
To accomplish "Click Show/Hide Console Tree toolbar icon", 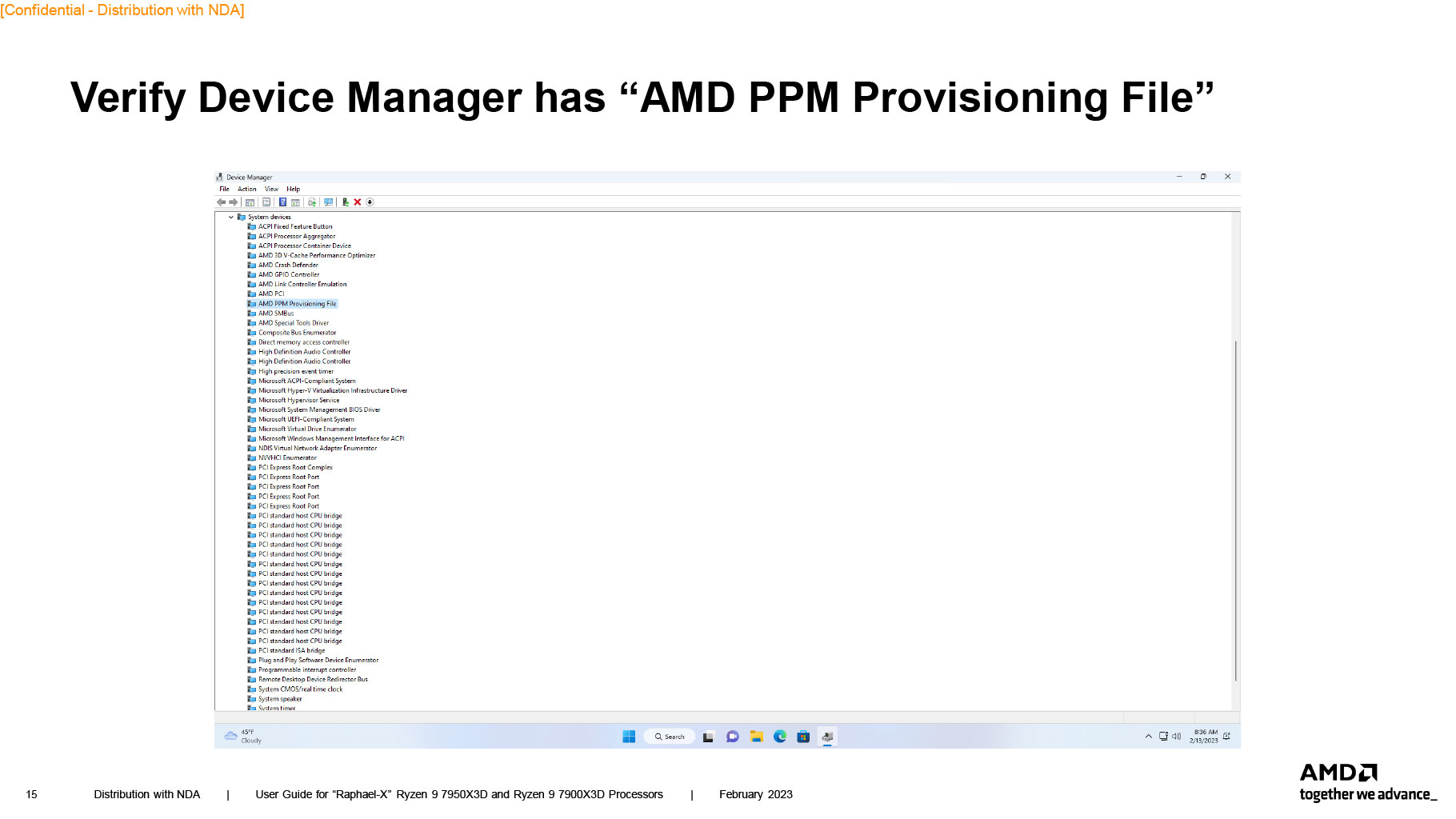I will [250, 202].
